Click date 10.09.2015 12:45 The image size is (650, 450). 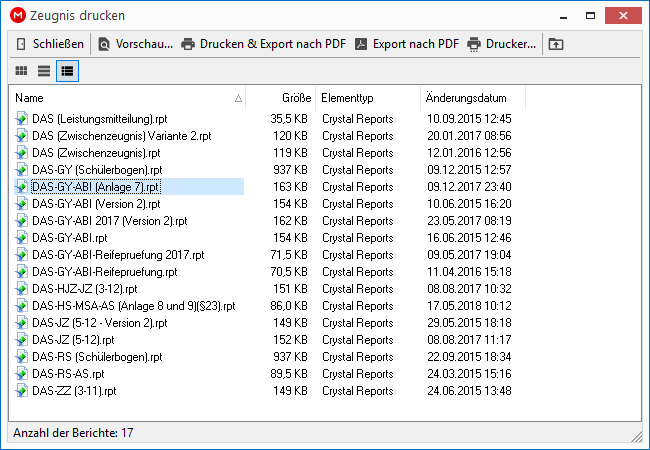(x=469, y=119)
